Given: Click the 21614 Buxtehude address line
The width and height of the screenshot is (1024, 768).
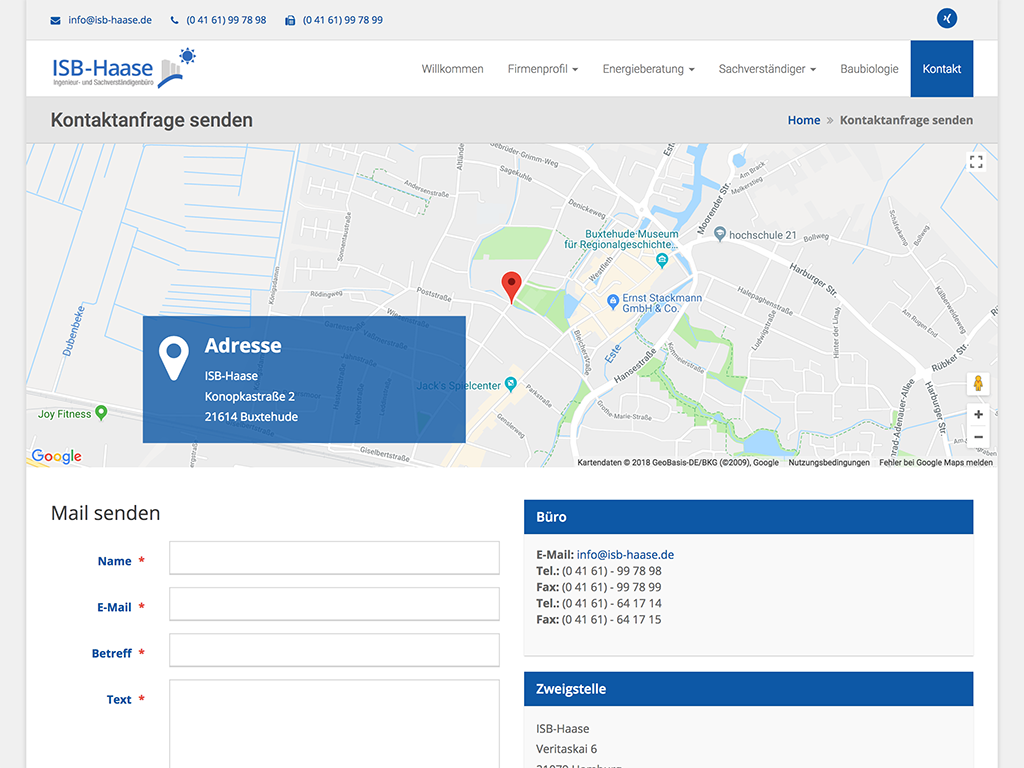Looking at the screenshot, I should [251, 417].
